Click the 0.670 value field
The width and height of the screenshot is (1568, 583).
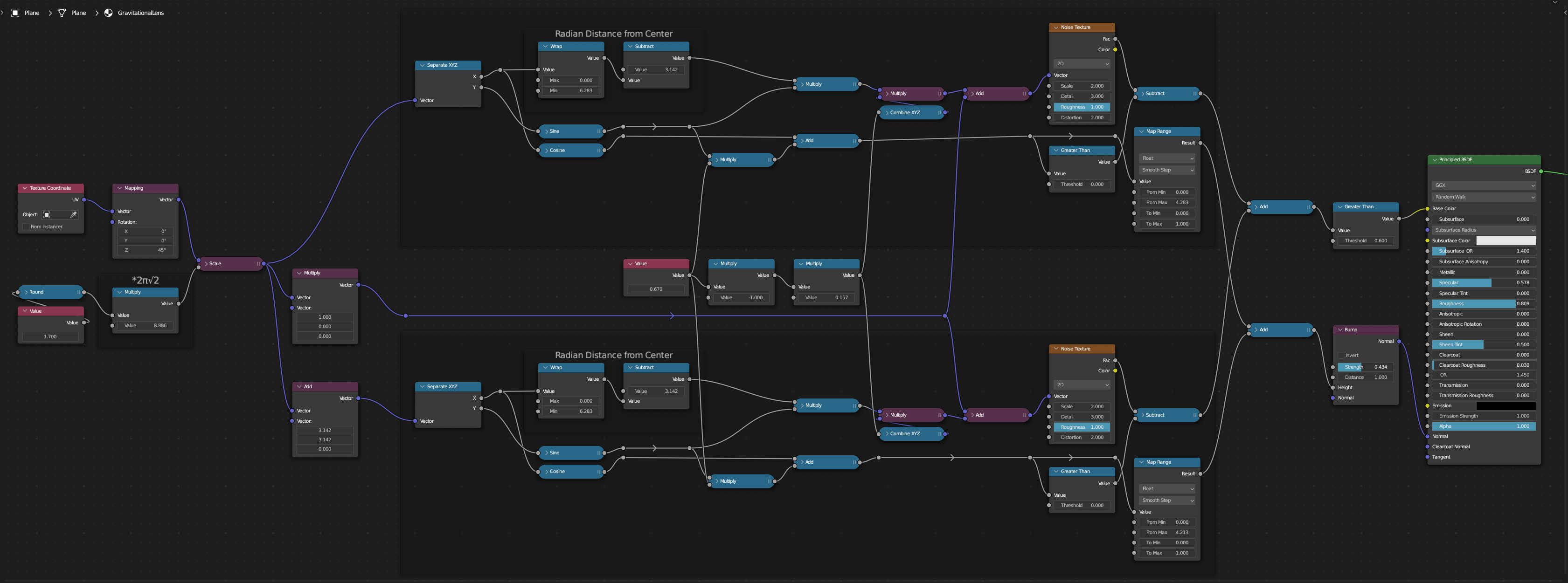656,289
